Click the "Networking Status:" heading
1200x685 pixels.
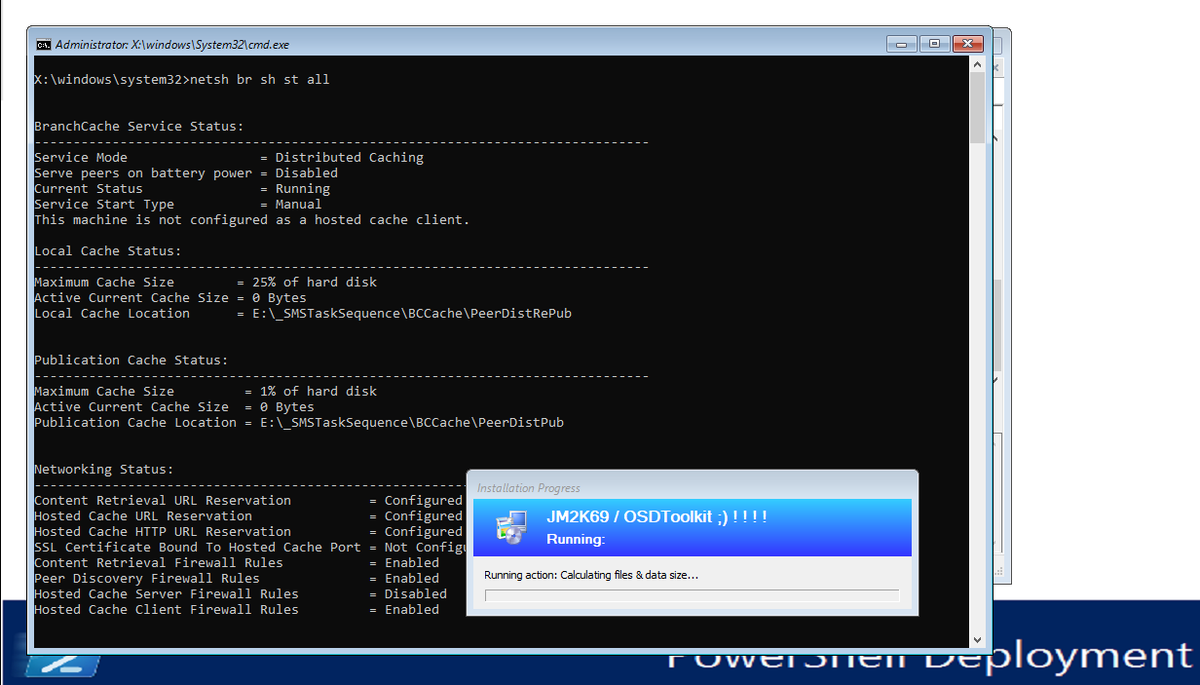[x=104, y=469]
